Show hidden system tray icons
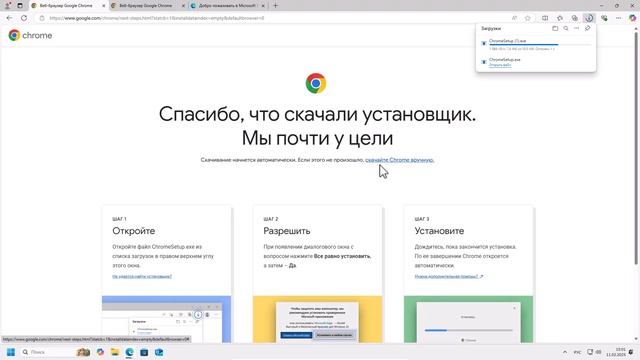 (x=565, y=352)
